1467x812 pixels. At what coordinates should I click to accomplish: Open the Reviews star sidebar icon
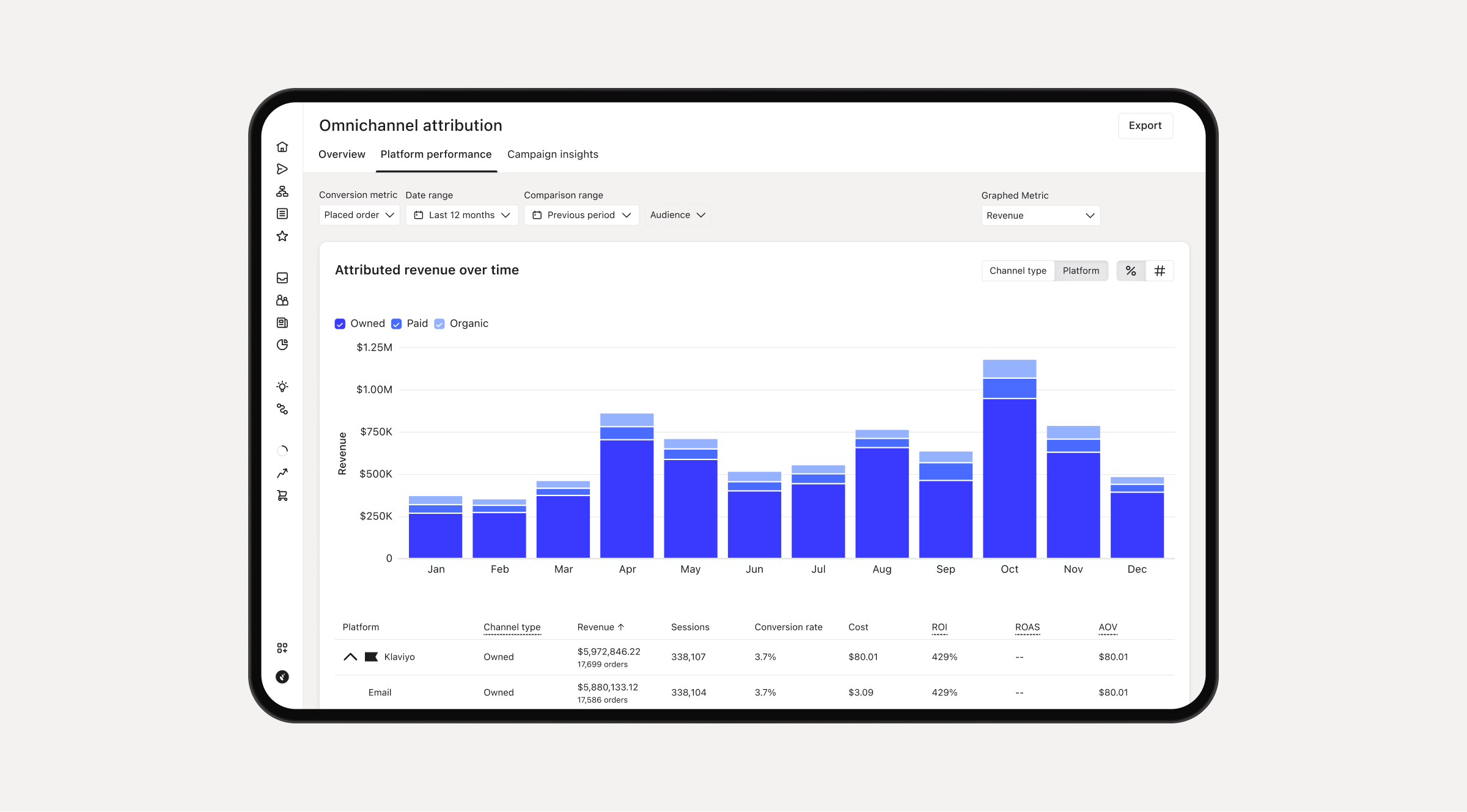pos(282,236)
